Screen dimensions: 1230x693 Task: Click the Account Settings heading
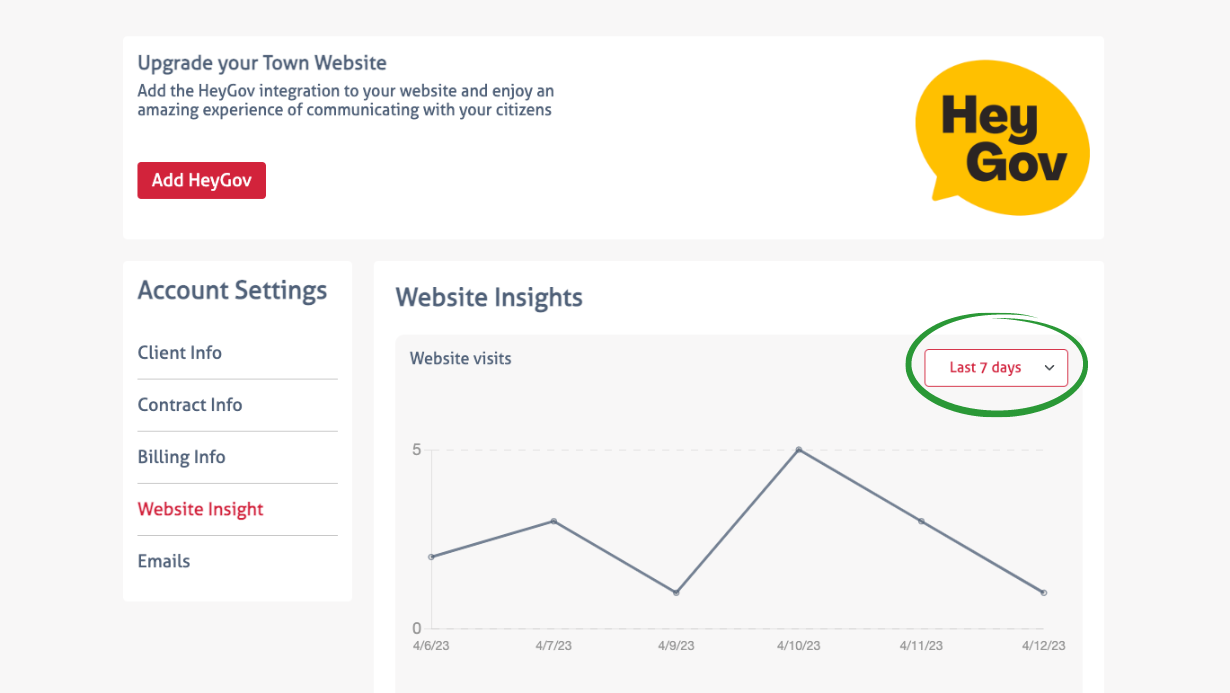point(232,291)
